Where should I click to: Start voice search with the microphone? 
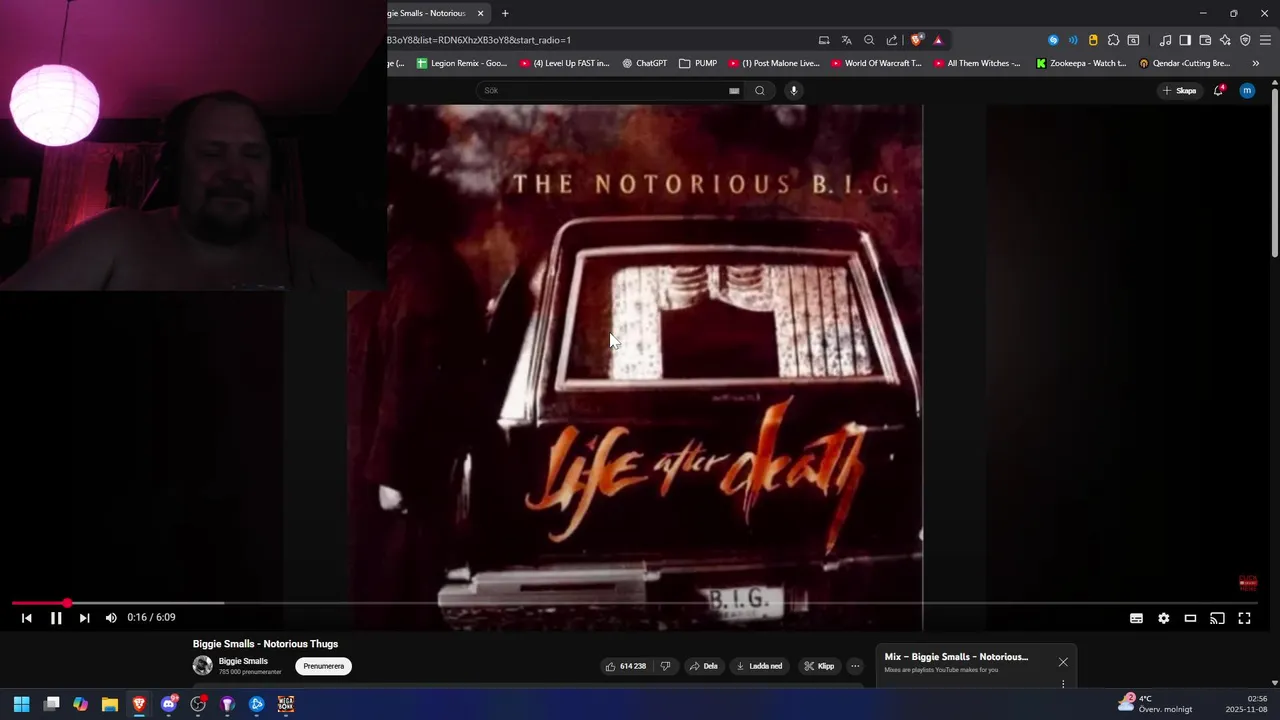pos(794,91)
